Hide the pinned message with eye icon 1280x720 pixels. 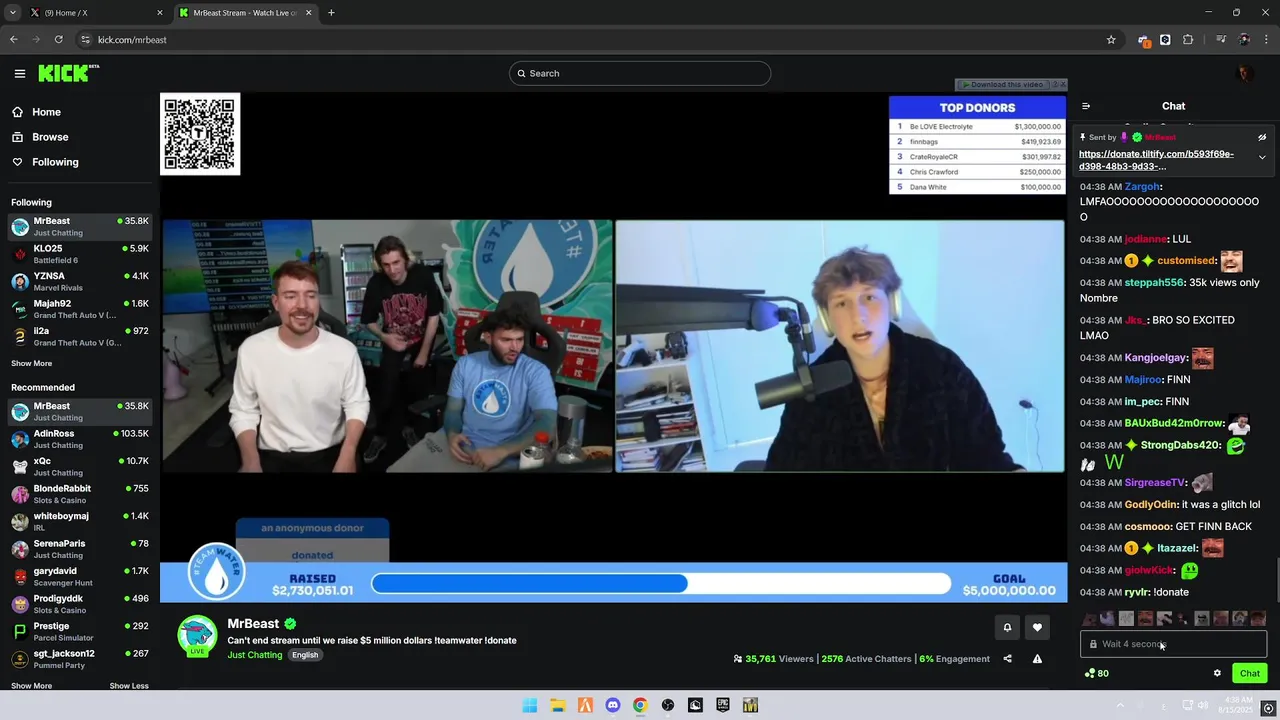tap(1262, 137)
